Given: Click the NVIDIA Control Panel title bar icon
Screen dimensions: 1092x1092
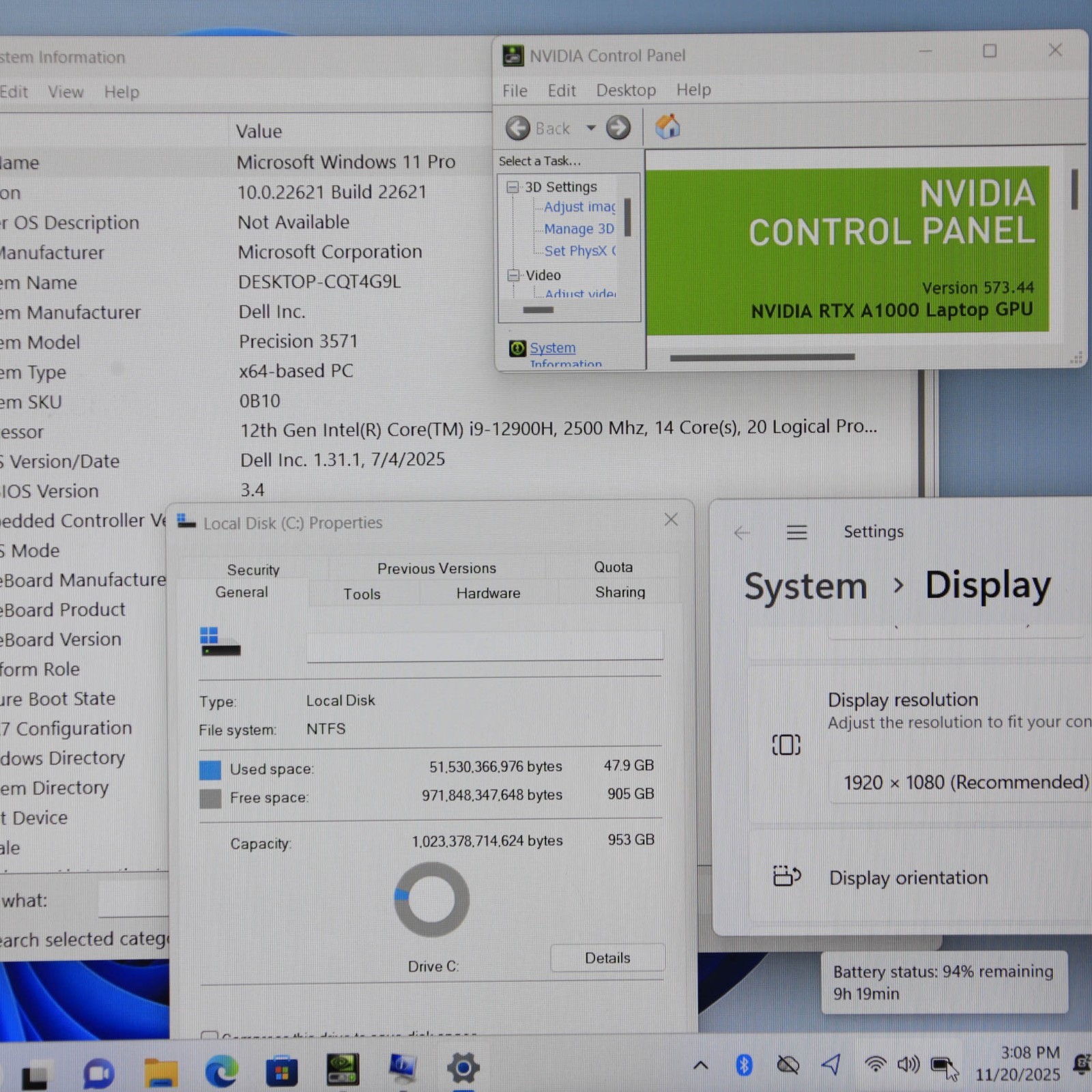Looking at the screenshot, I should pos(513,55).
